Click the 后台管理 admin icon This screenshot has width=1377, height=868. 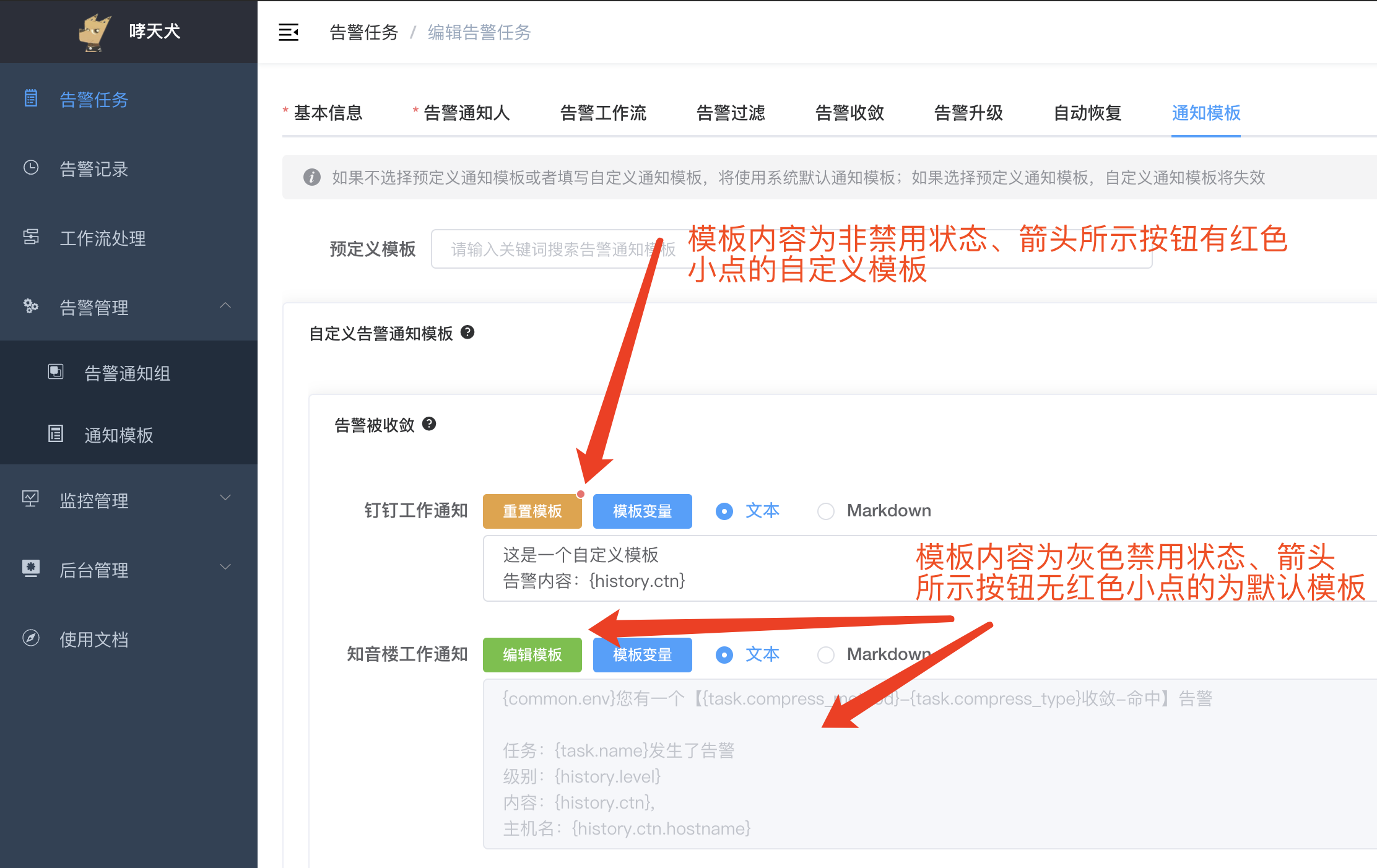coord(31,568)
